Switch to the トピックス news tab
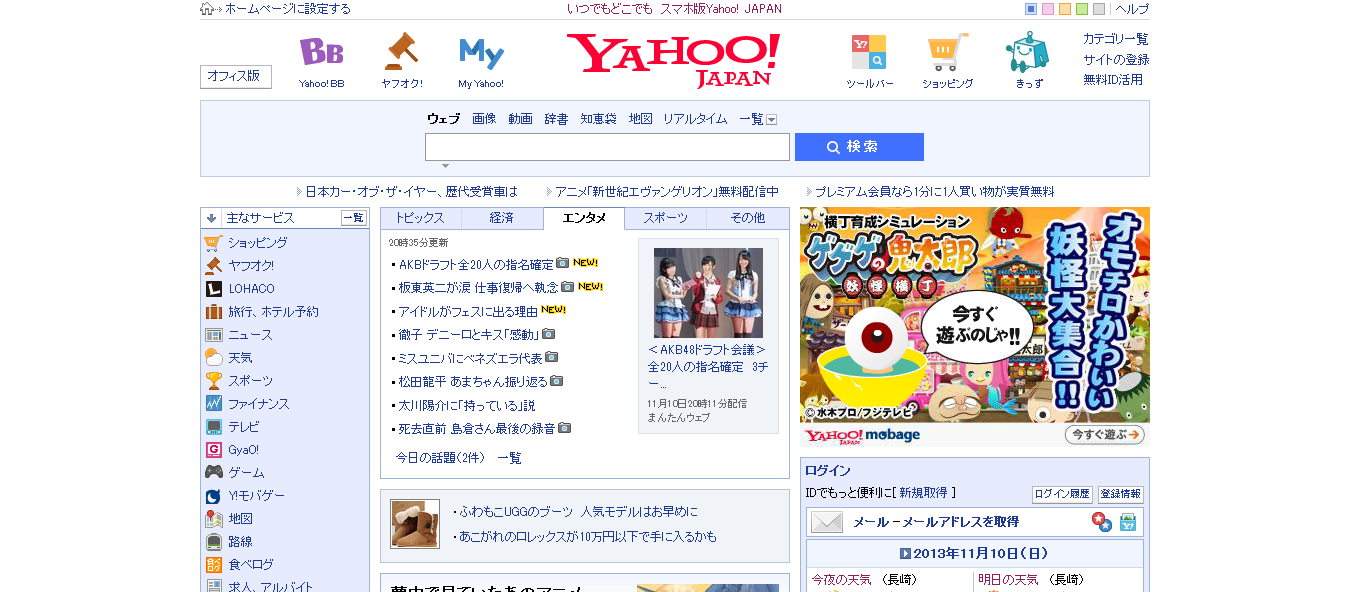 click(x=421, y=218)
